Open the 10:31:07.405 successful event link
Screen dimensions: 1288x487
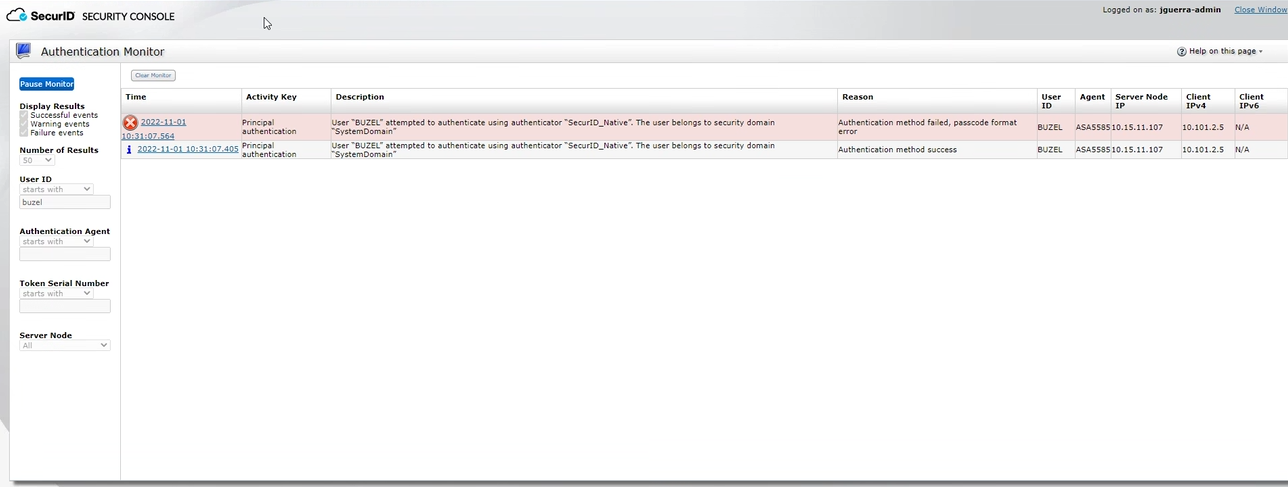point(188,149)
